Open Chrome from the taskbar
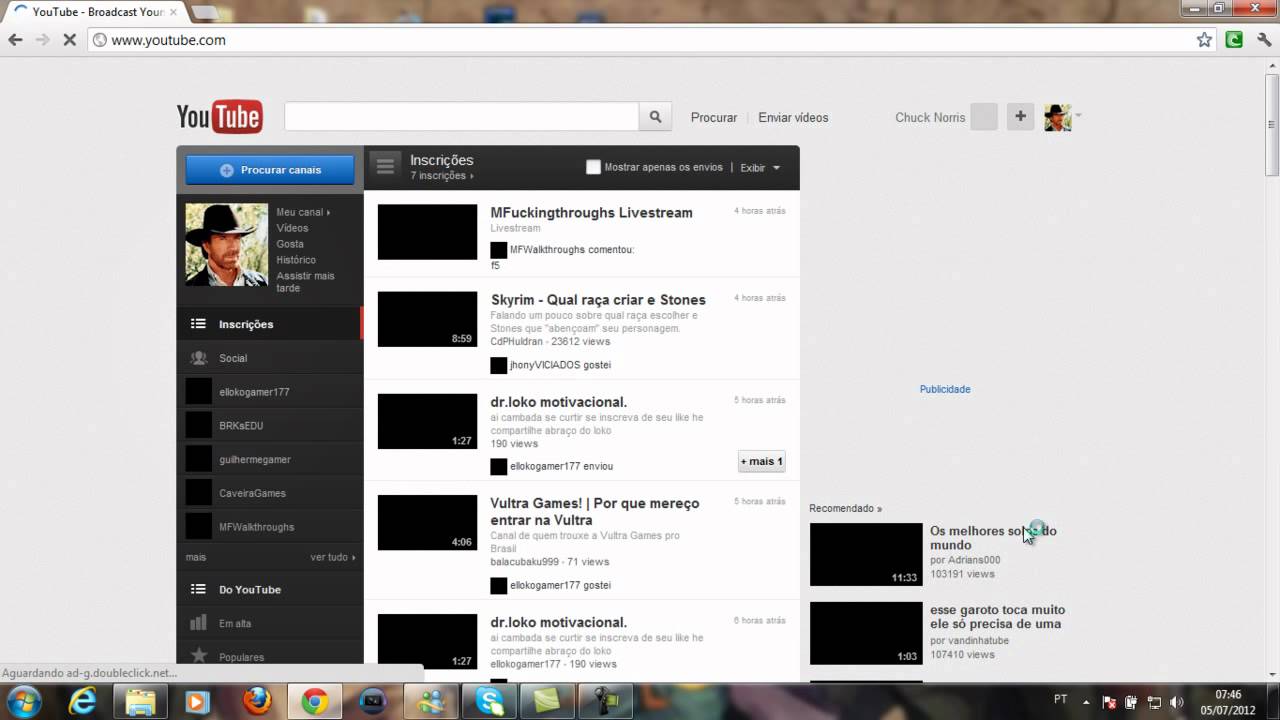This screenshot has height=720, width=1280. (x=315, y=702)
